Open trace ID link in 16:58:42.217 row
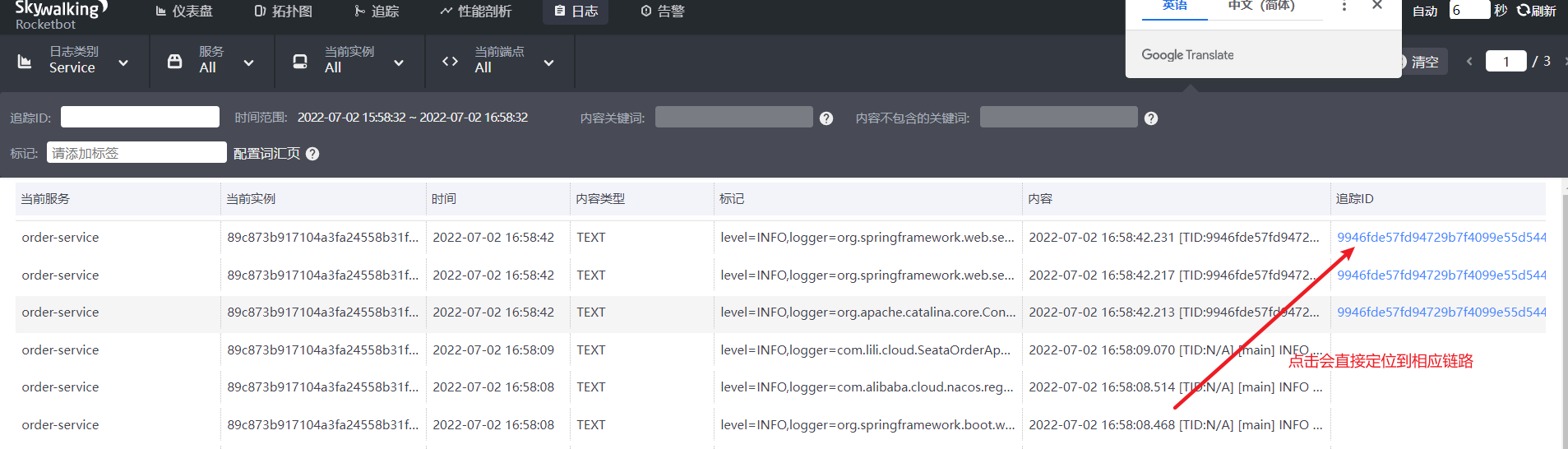Image resolution: width=1568 pixels, height=449 pixels. tap(1441, 275)
